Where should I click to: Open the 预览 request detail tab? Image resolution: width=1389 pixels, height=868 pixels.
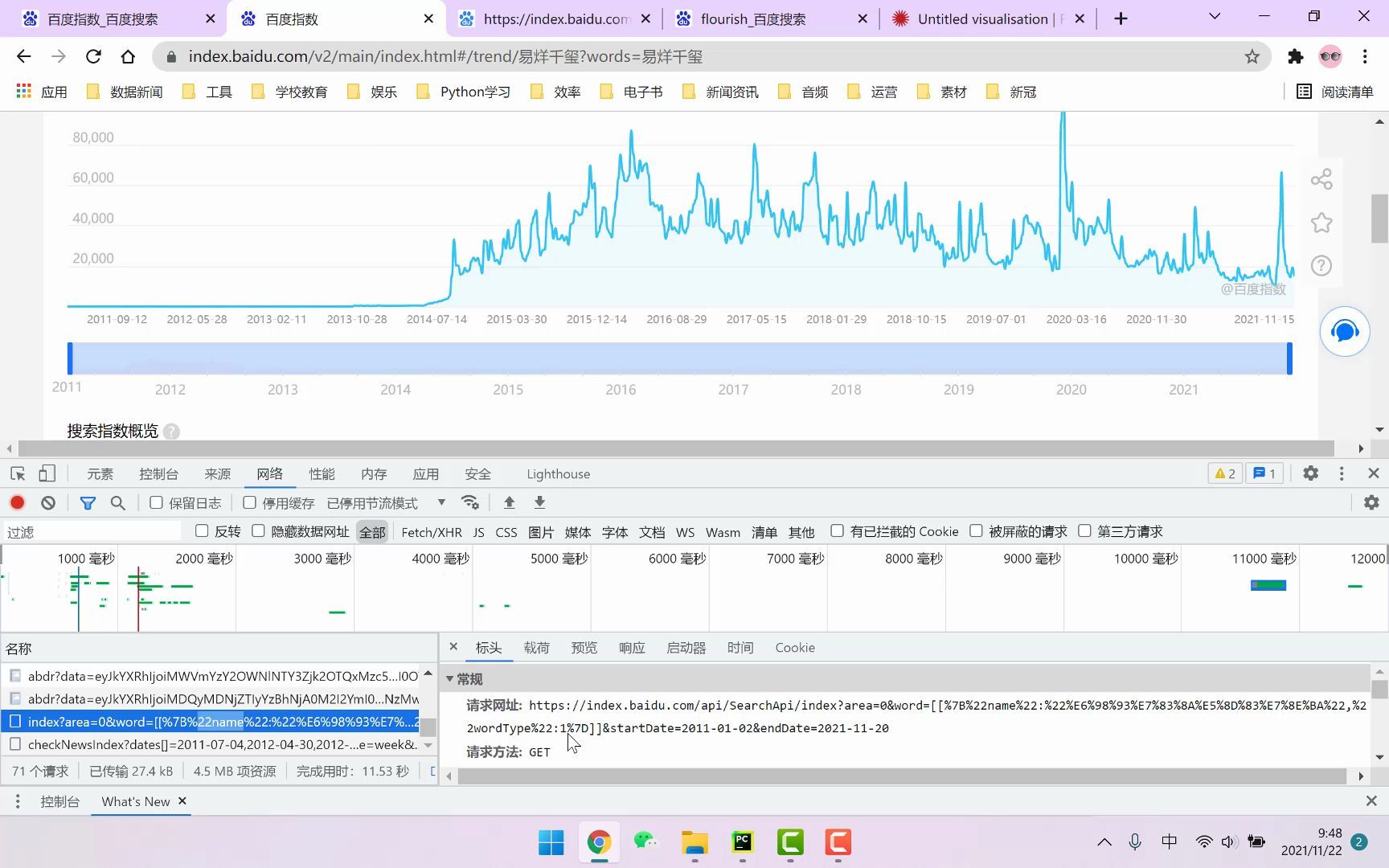tap(584, 648)
